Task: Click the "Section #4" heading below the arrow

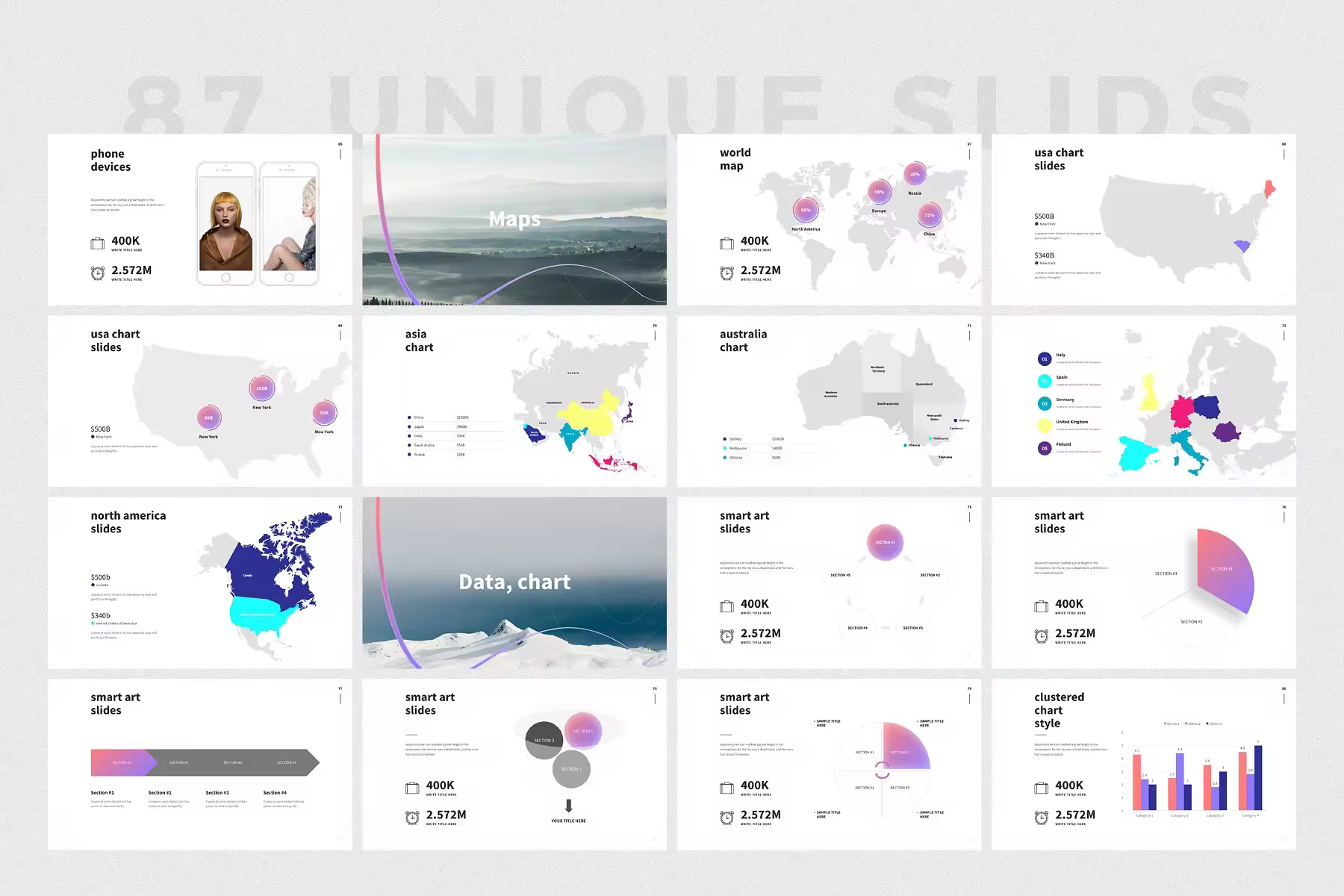Action: [275, 793]
